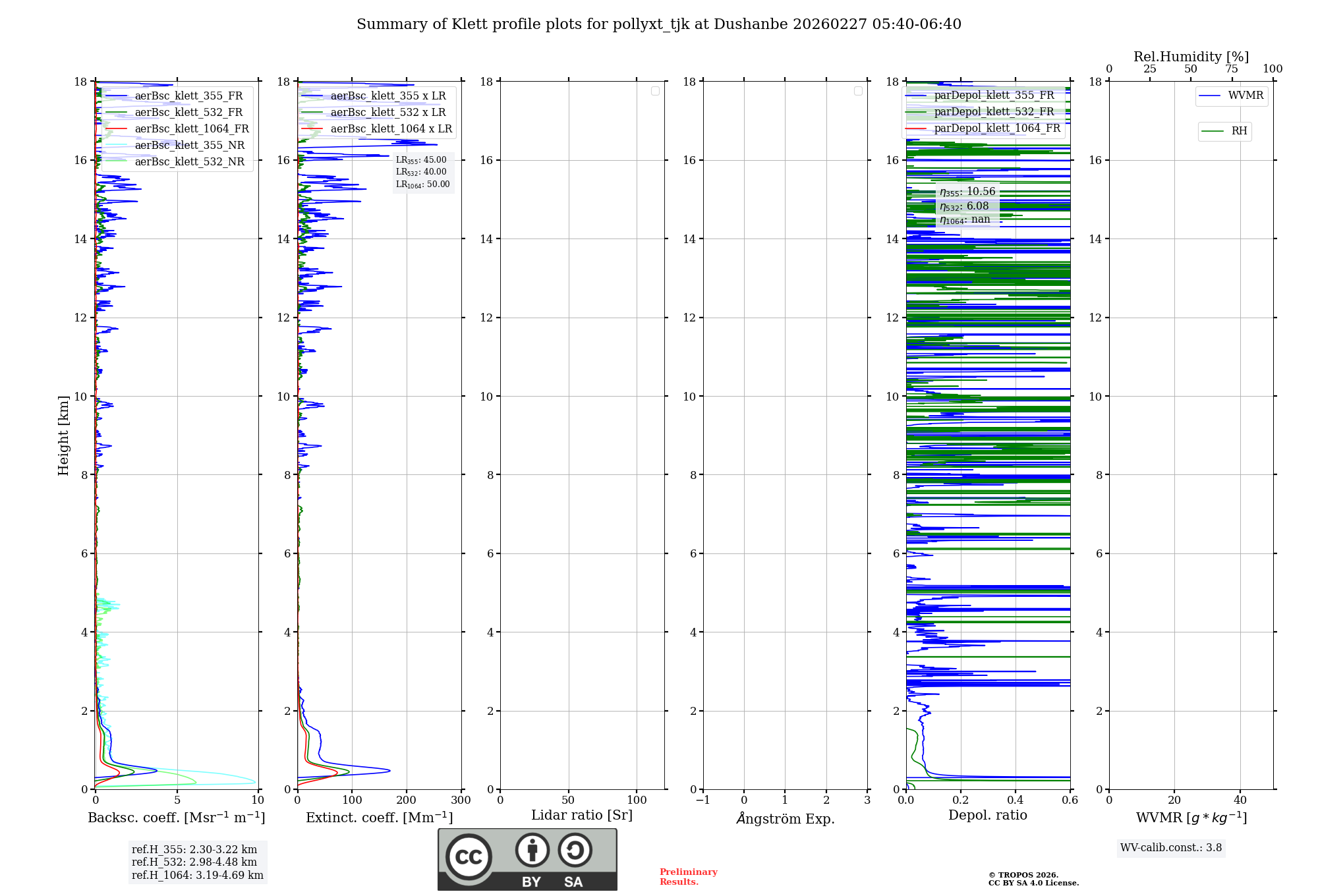The width and height of the screenshot is (1318, 896).
Task: Click parDepol_klett_532_FR legend entry
Action: pos(994,112)
